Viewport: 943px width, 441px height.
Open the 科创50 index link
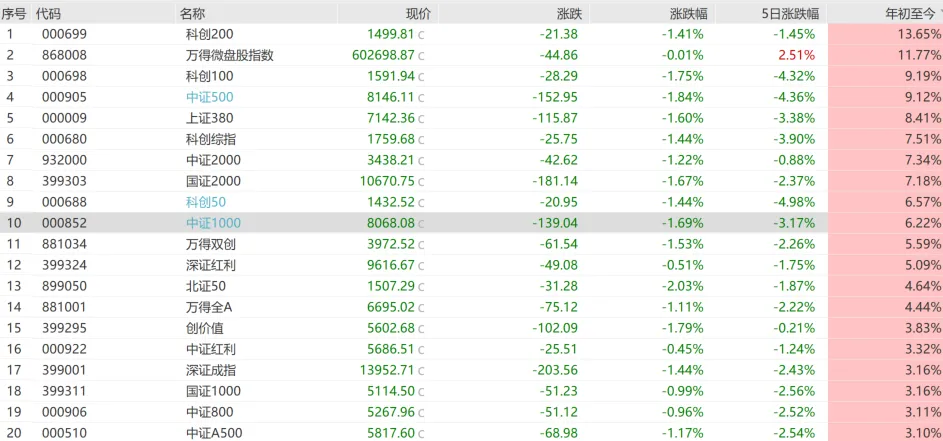(x=206, y=202)
